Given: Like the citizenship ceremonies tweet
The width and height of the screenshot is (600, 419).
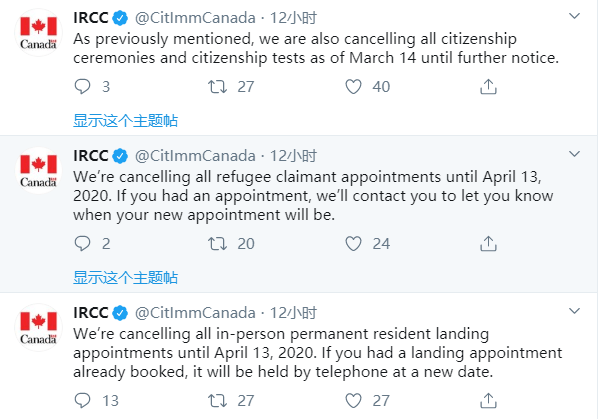Looking at the screenshot, I should pos(352,87).
